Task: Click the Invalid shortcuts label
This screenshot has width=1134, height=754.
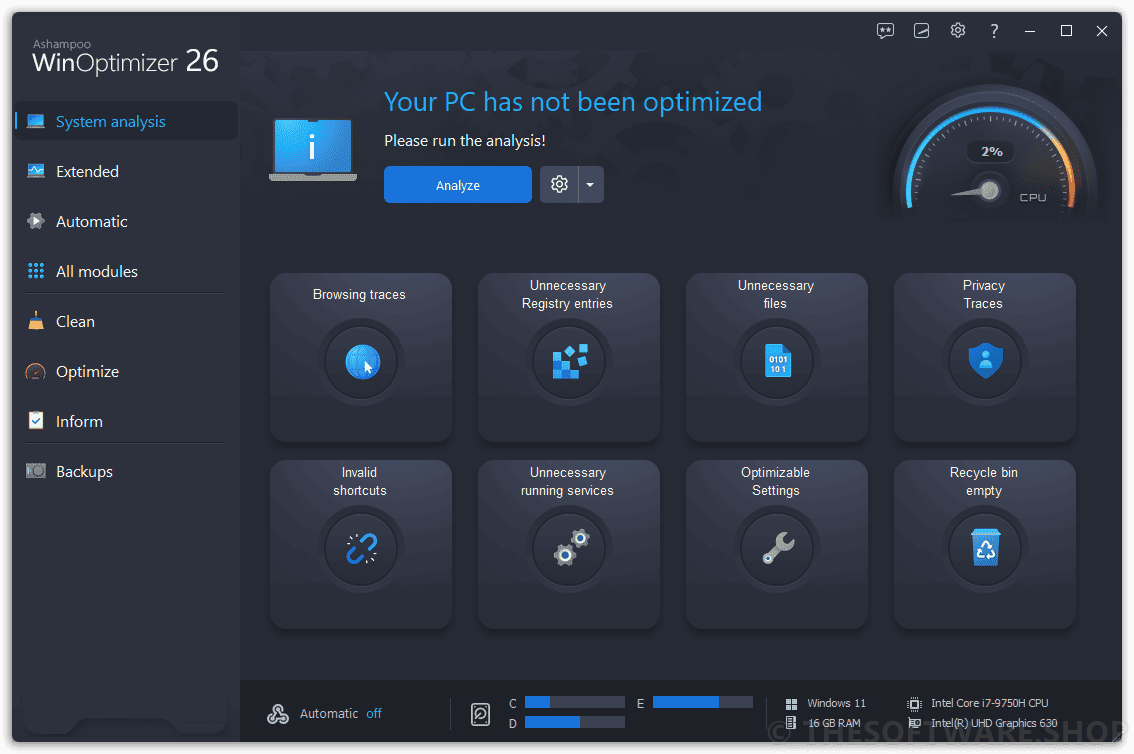Action: tap(359, 481)
